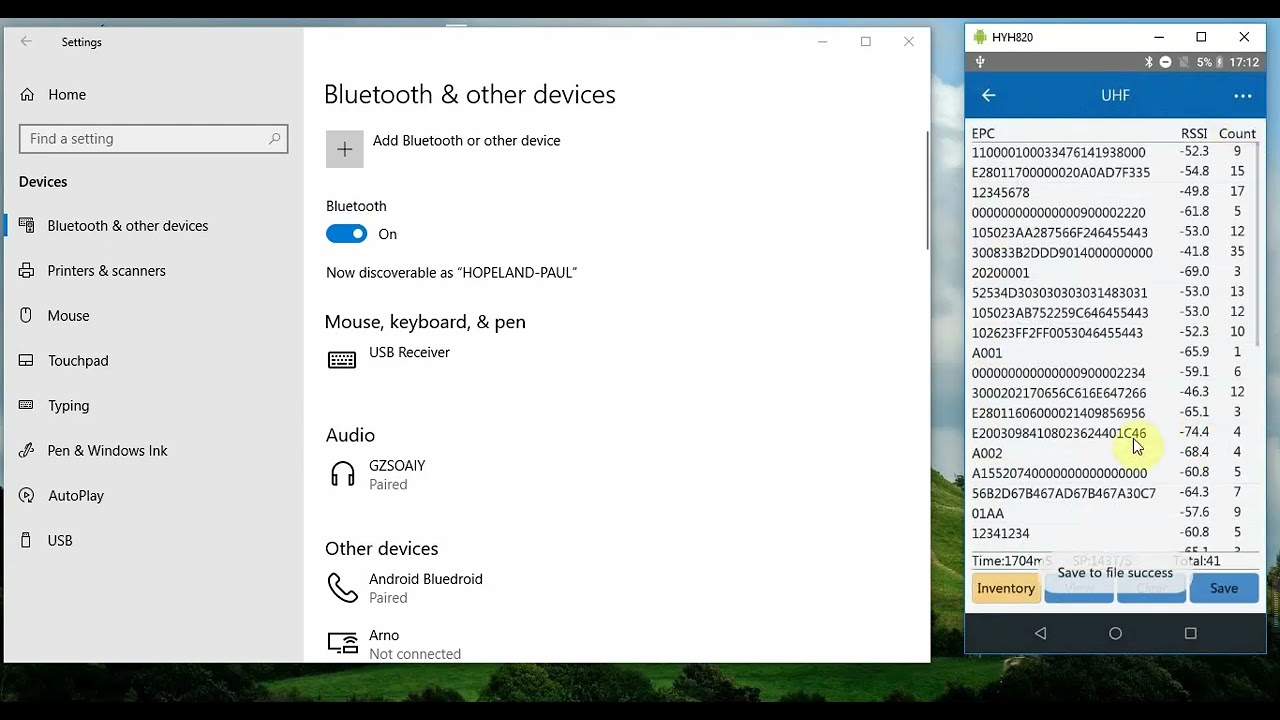Image resolution: width=1280 pixels, height=720 pixels.
Task: Click the Bluetooth icon in phone status bar
Action: point(1149,62)
